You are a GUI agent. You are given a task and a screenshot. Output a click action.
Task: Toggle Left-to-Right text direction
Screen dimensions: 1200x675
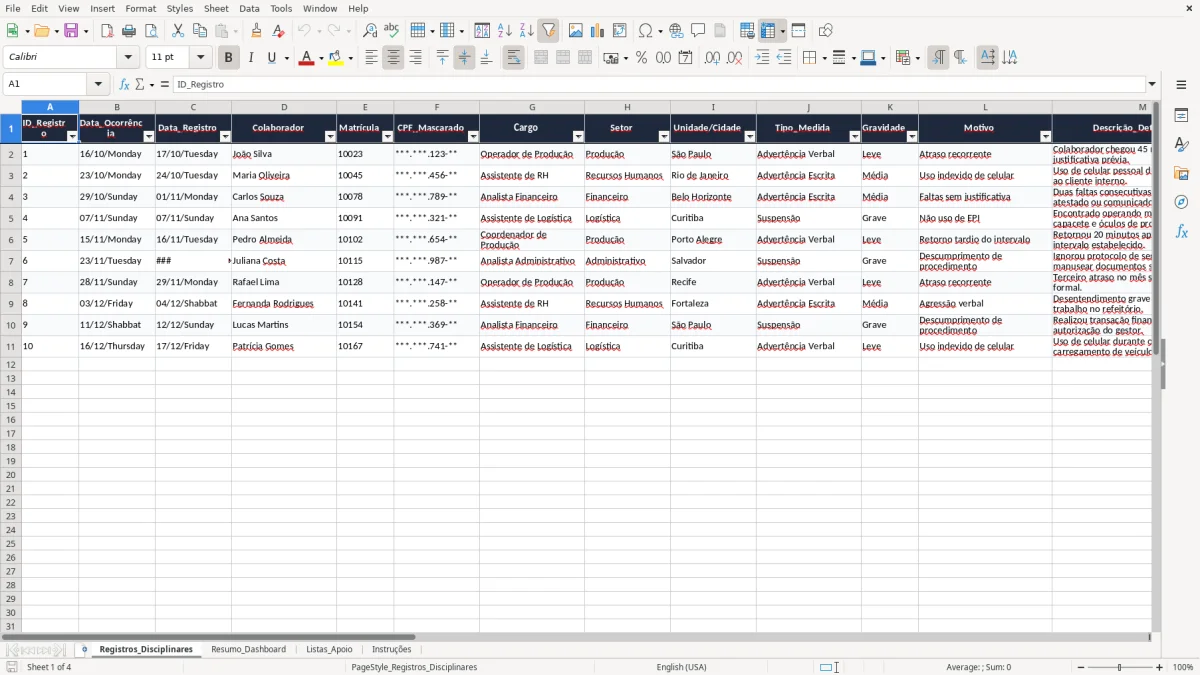[938, 58]
